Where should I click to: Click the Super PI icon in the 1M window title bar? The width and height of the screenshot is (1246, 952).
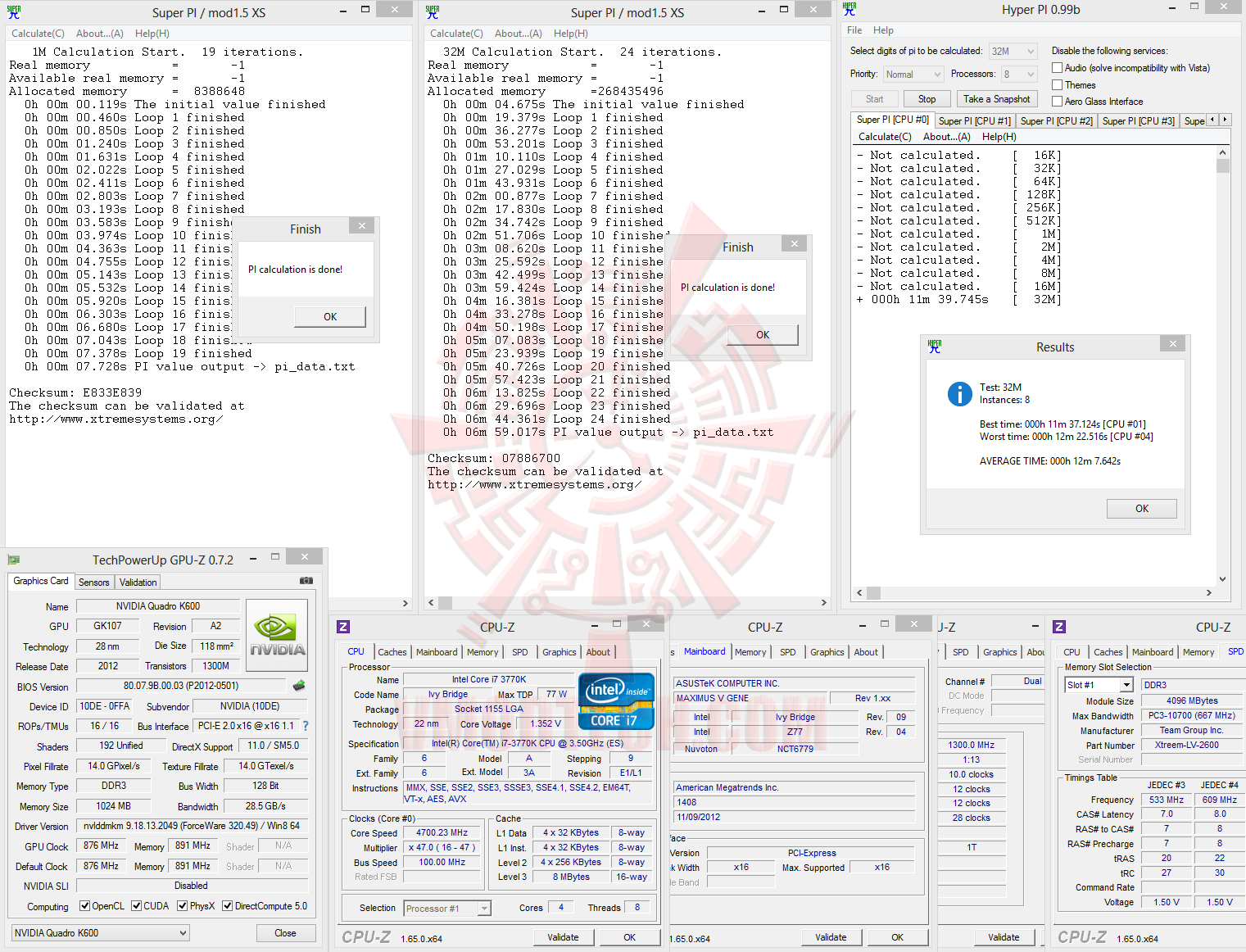(14, 11)
